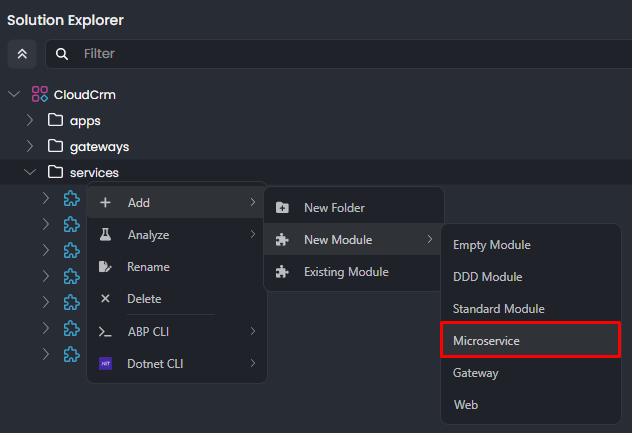The height and width of the screenshot is (433, 632).
Task: Click the collapse all double-chevron button
Action: point(22,54)
